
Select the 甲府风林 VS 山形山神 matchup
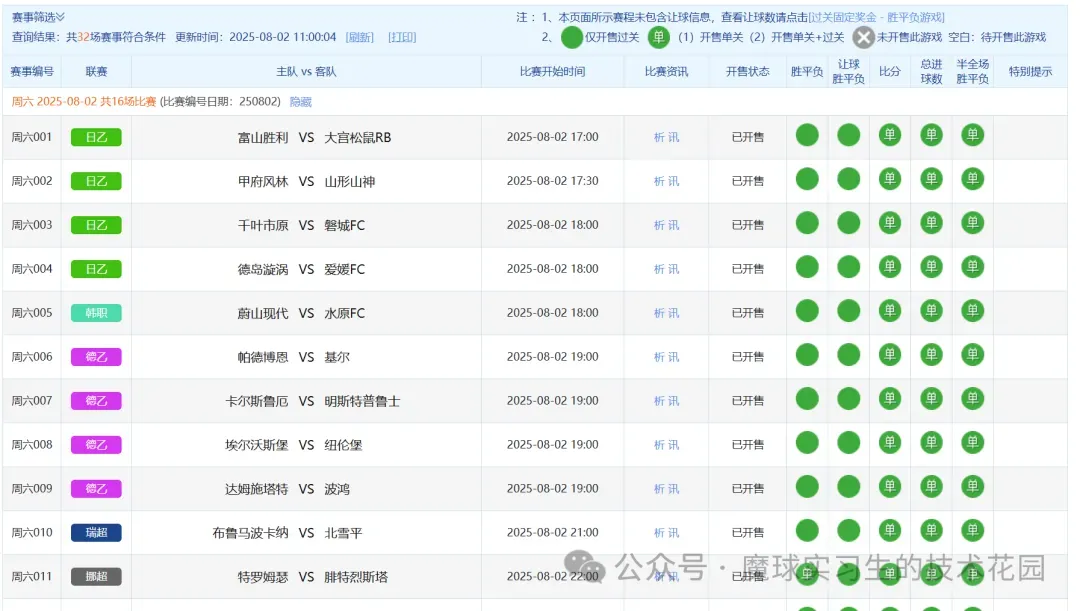307,182
